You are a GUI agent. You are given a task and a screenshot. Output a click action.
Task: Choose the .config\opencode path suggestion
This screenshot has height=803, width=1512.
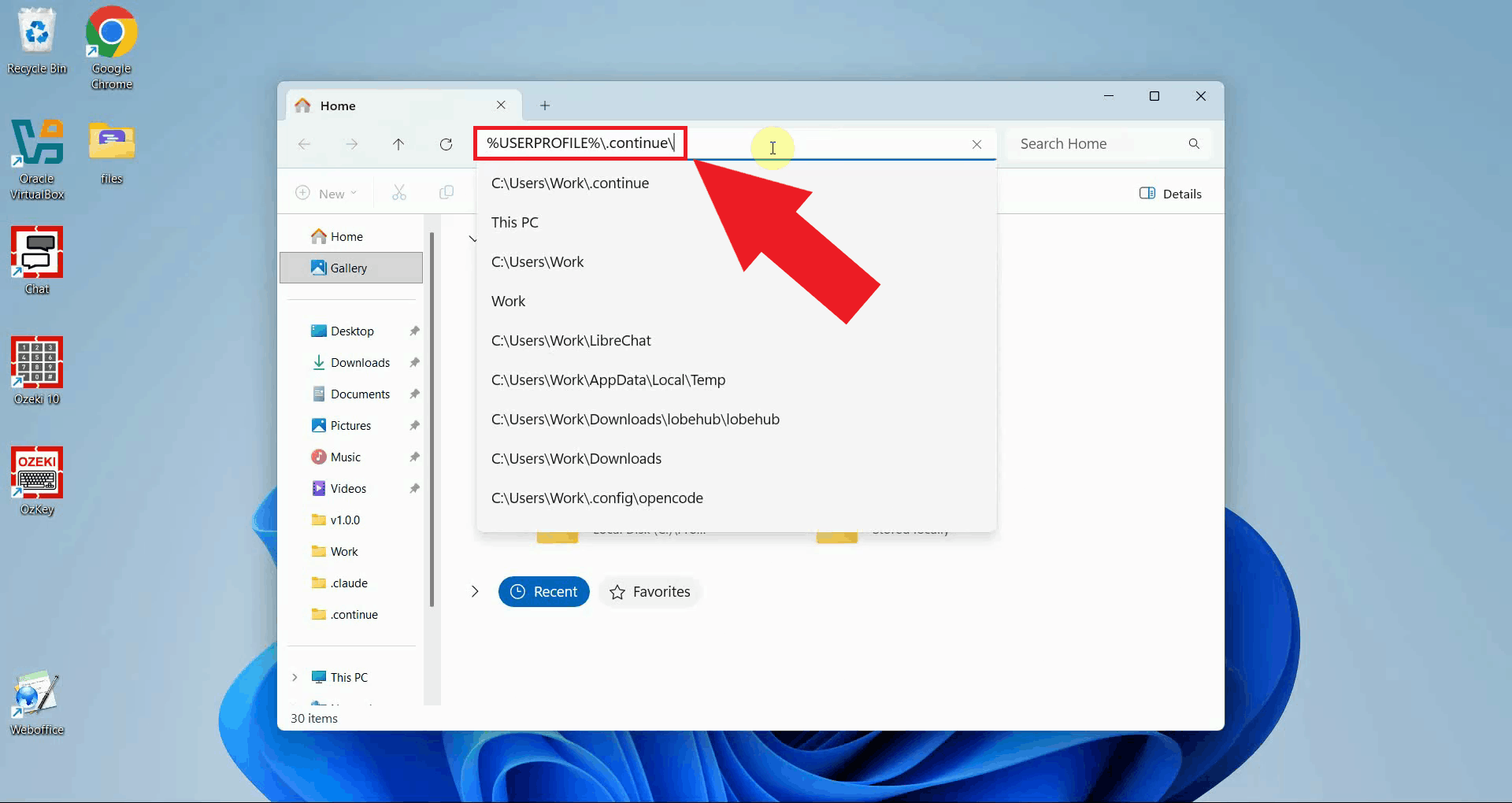click(x=736, y=498)
